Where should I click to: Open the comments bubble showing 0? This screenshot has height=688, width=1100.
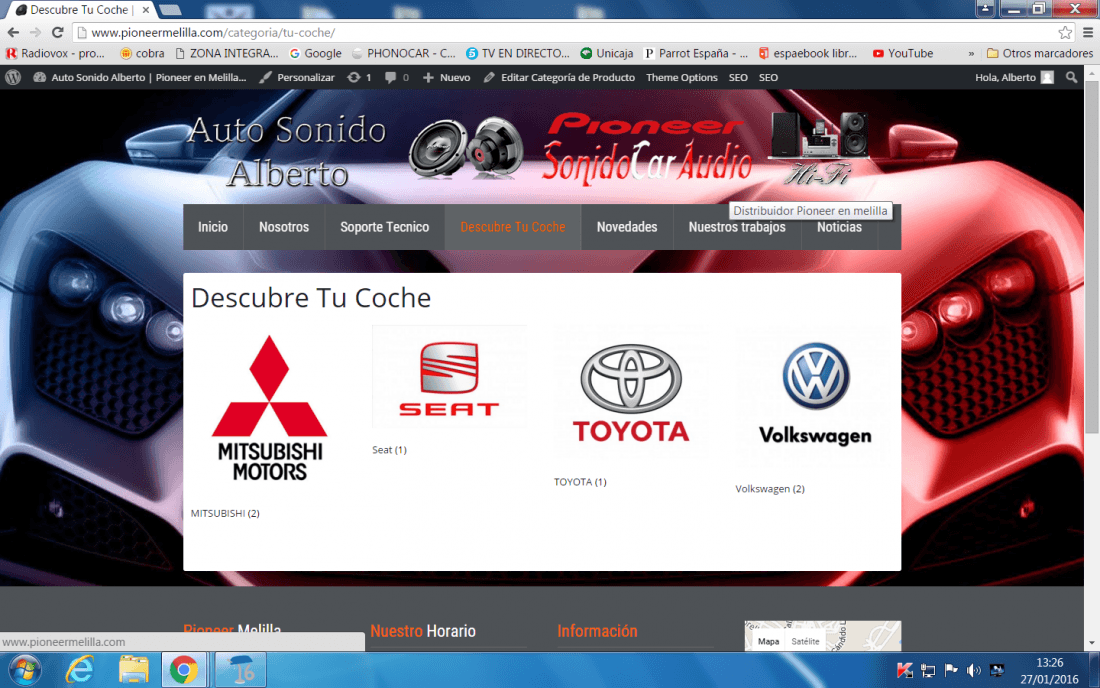pyautogui.click(x=396, y=78)
